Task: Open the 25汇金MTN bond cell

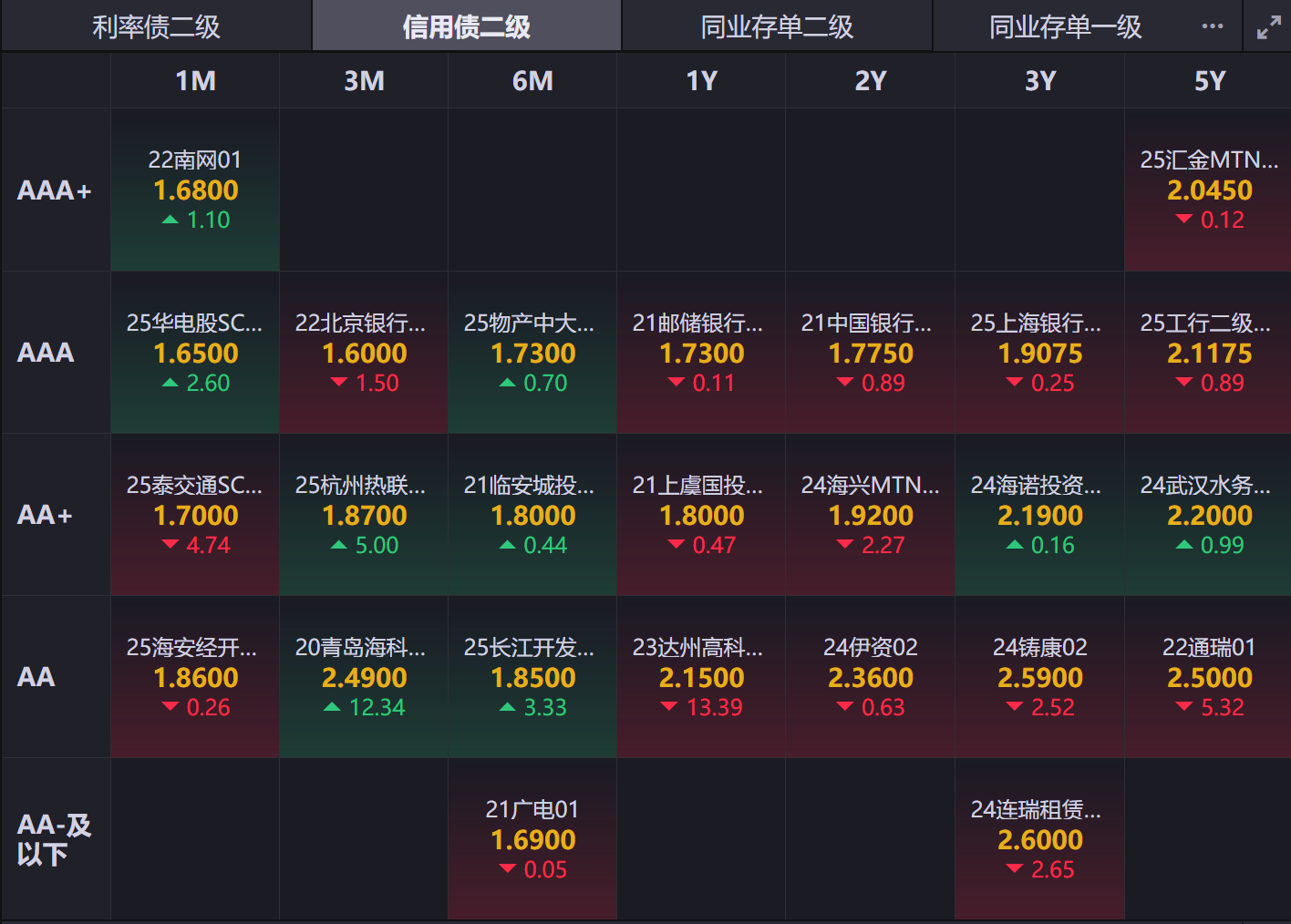Action: click(1209, 190)
